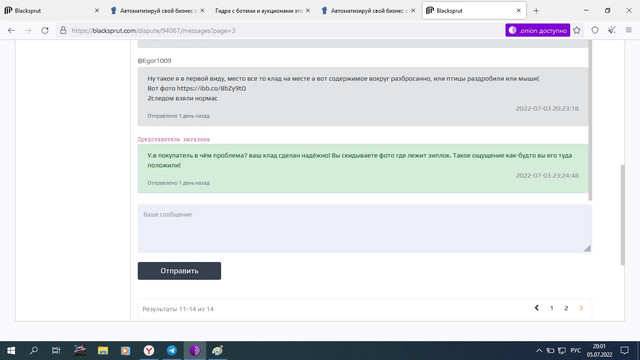This screenshot has width=640, height=360.
Task: Click the Отправить button
Action: (179, 271)
